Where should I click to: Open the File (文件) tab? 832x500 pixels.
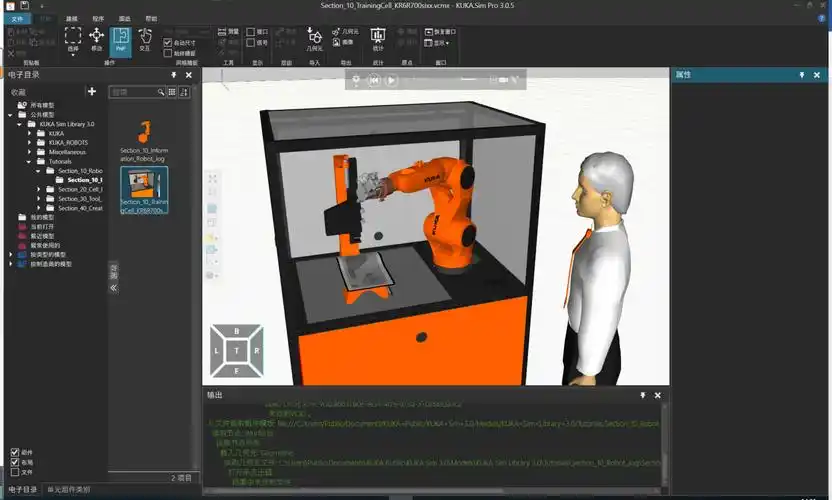click(x=17, y=18)
